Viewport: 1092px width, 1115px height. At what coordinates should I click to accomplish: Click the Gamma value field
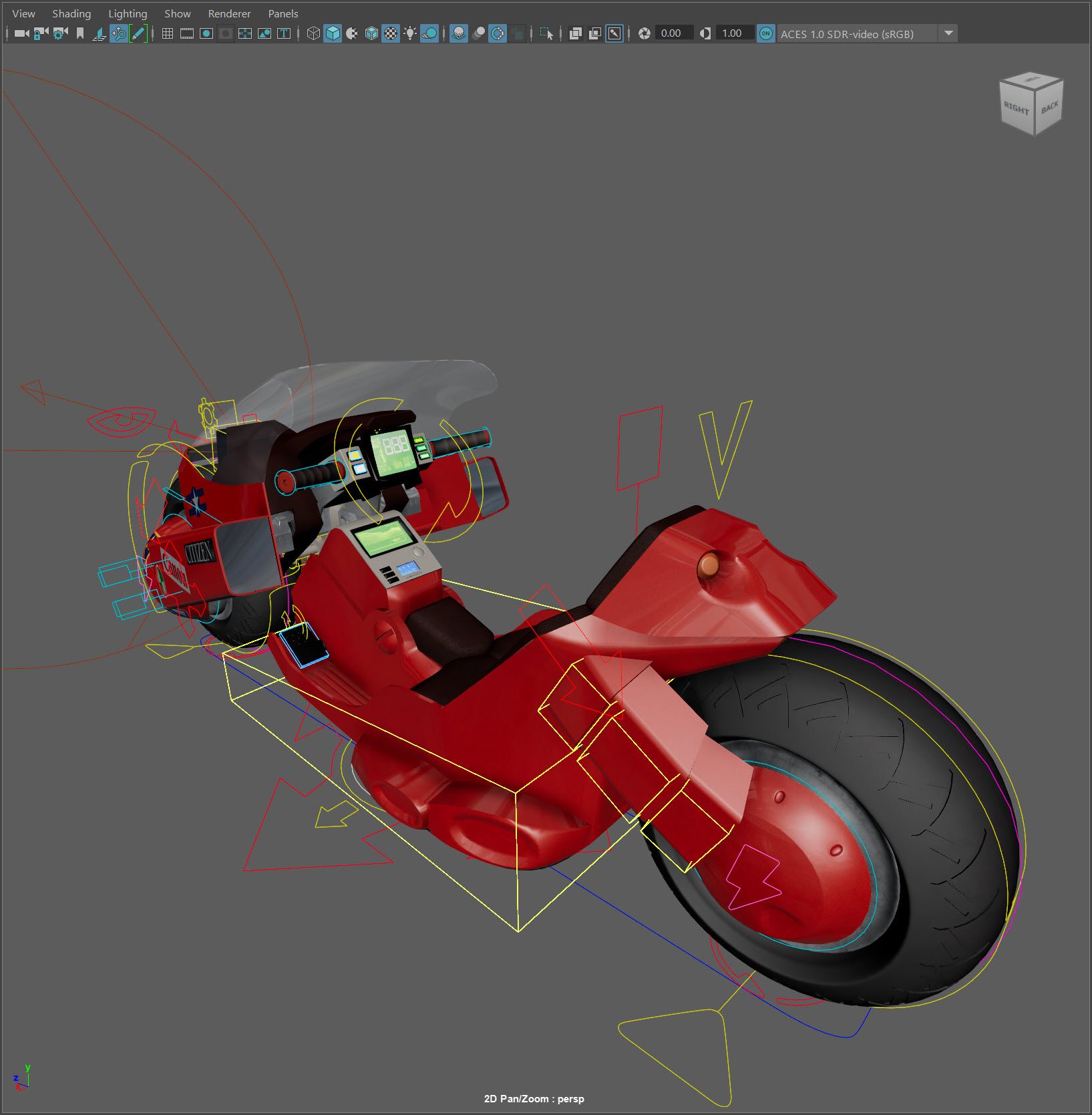tap(733, 33)
